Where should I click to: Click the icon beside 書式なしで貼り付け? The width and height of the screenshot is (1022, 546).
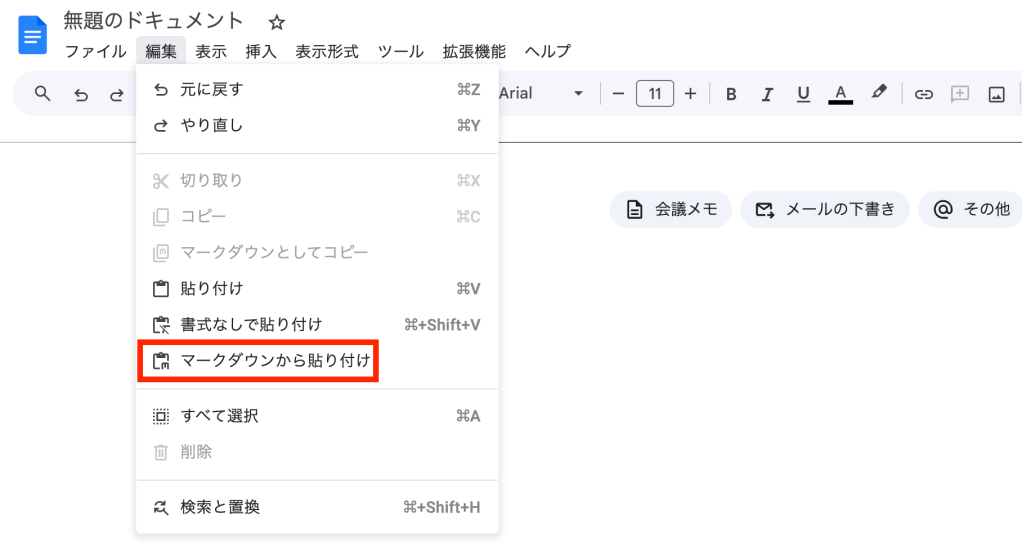160,324
